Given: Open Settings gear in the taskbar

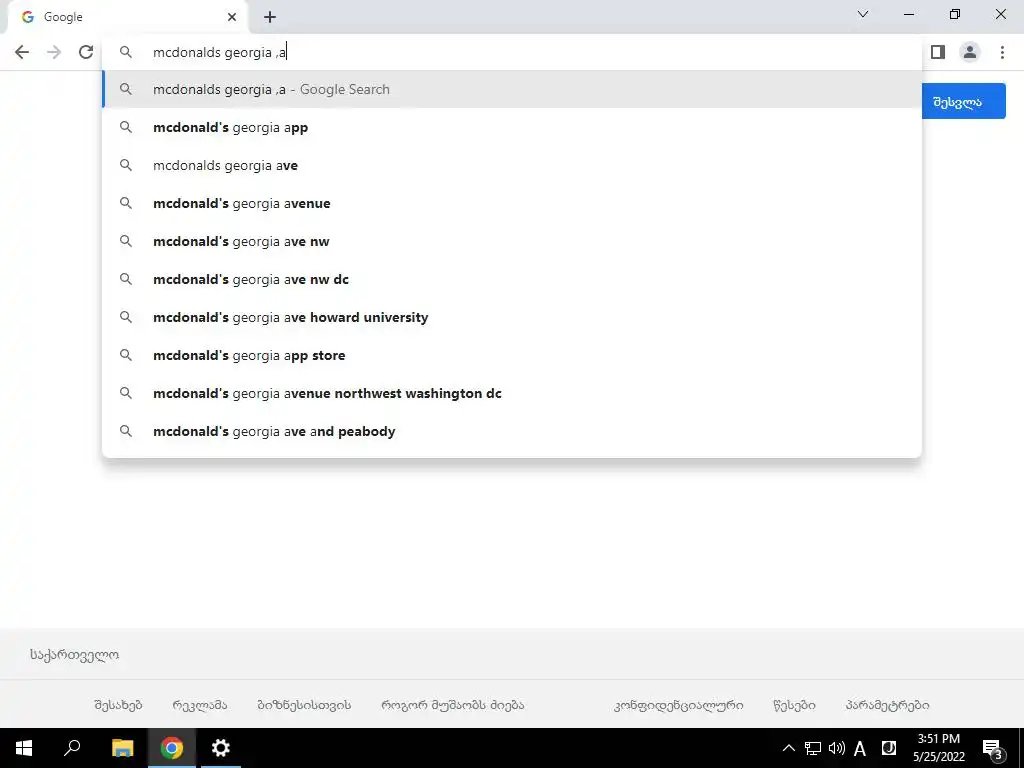Looking at the screenshot, I should (x=221, y=748).
